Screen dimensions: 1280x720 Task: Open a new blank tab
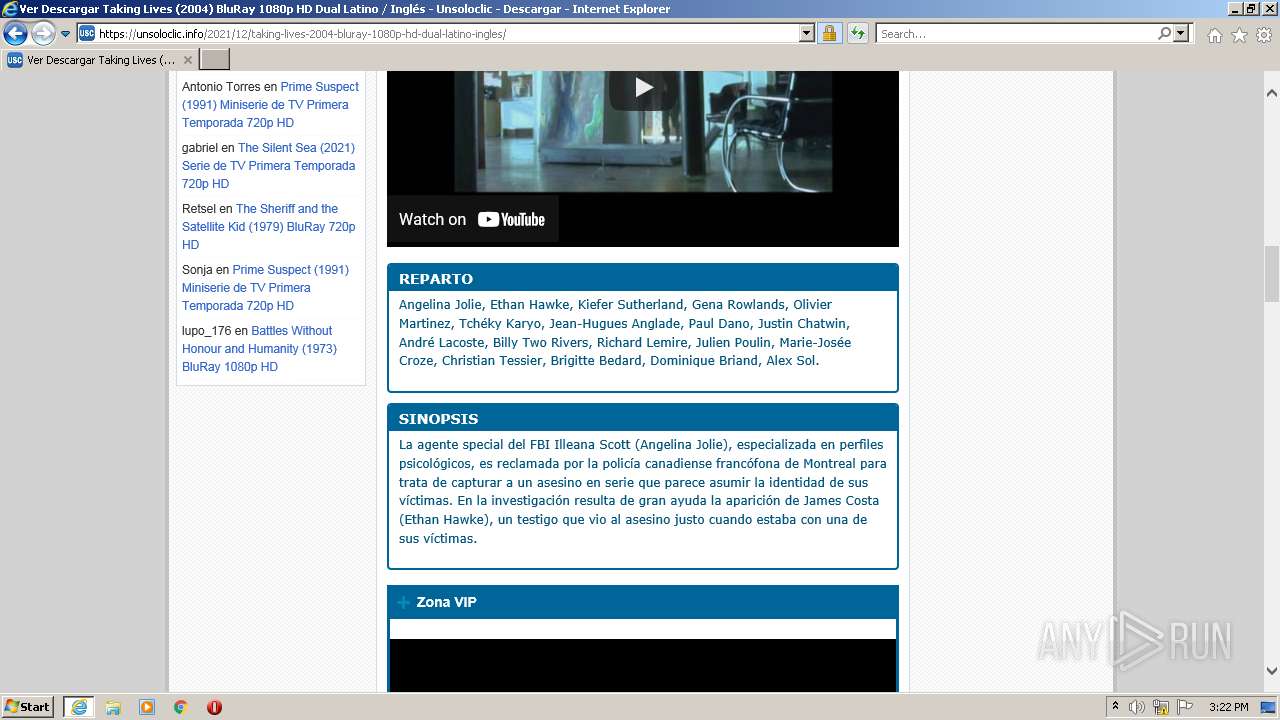[215, 60]
